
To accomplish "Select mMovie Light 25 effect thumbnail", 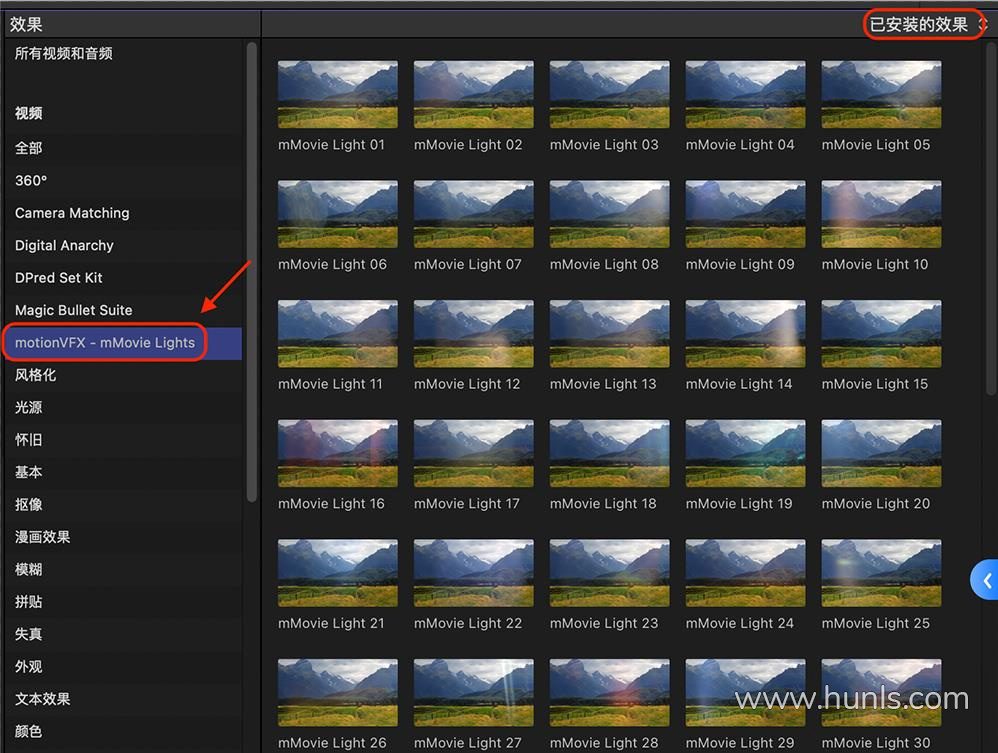I will click(882, 573).
